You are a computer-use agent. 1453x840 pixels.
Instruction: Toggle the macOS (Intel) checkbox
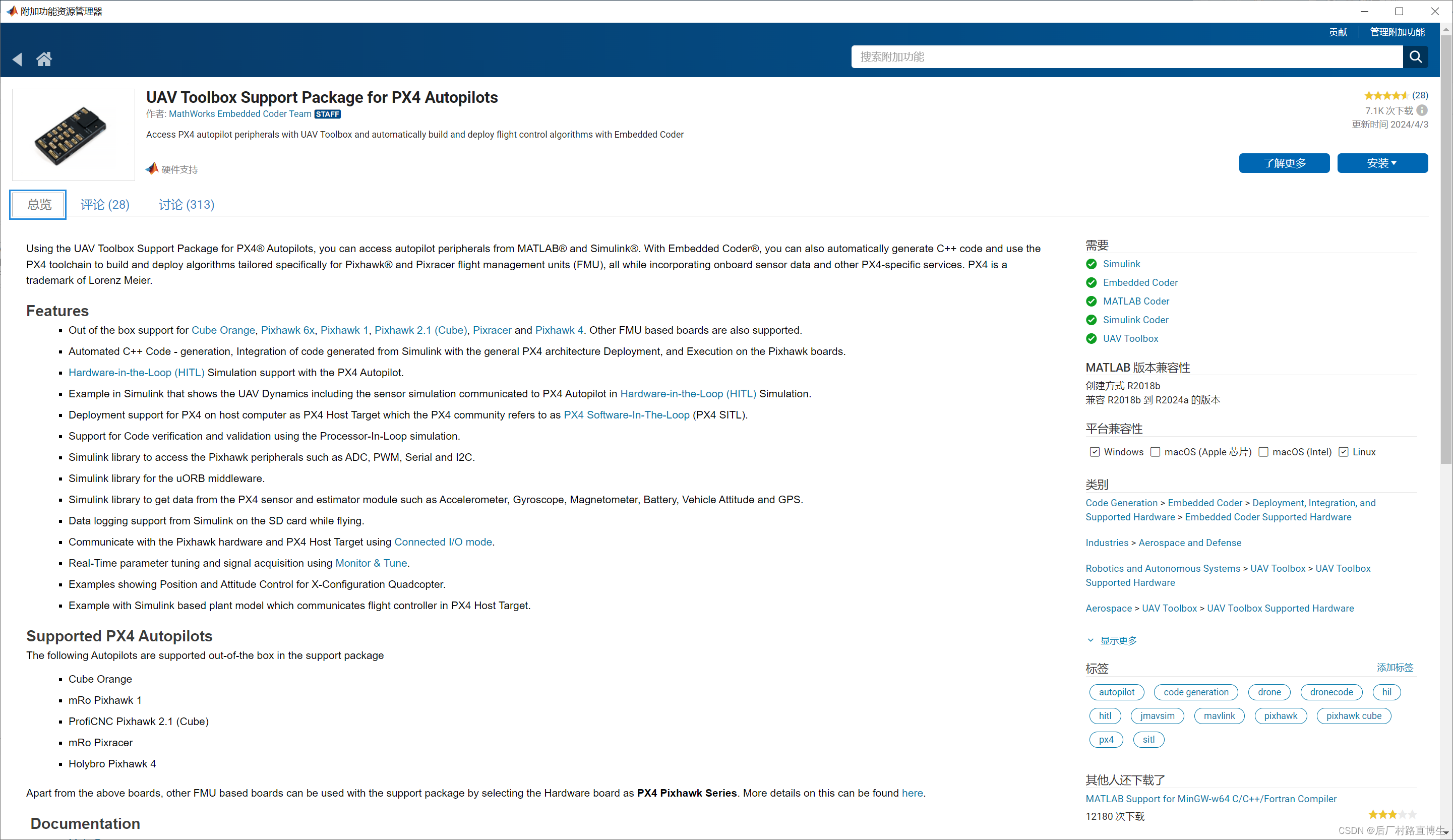(1263, 452)
